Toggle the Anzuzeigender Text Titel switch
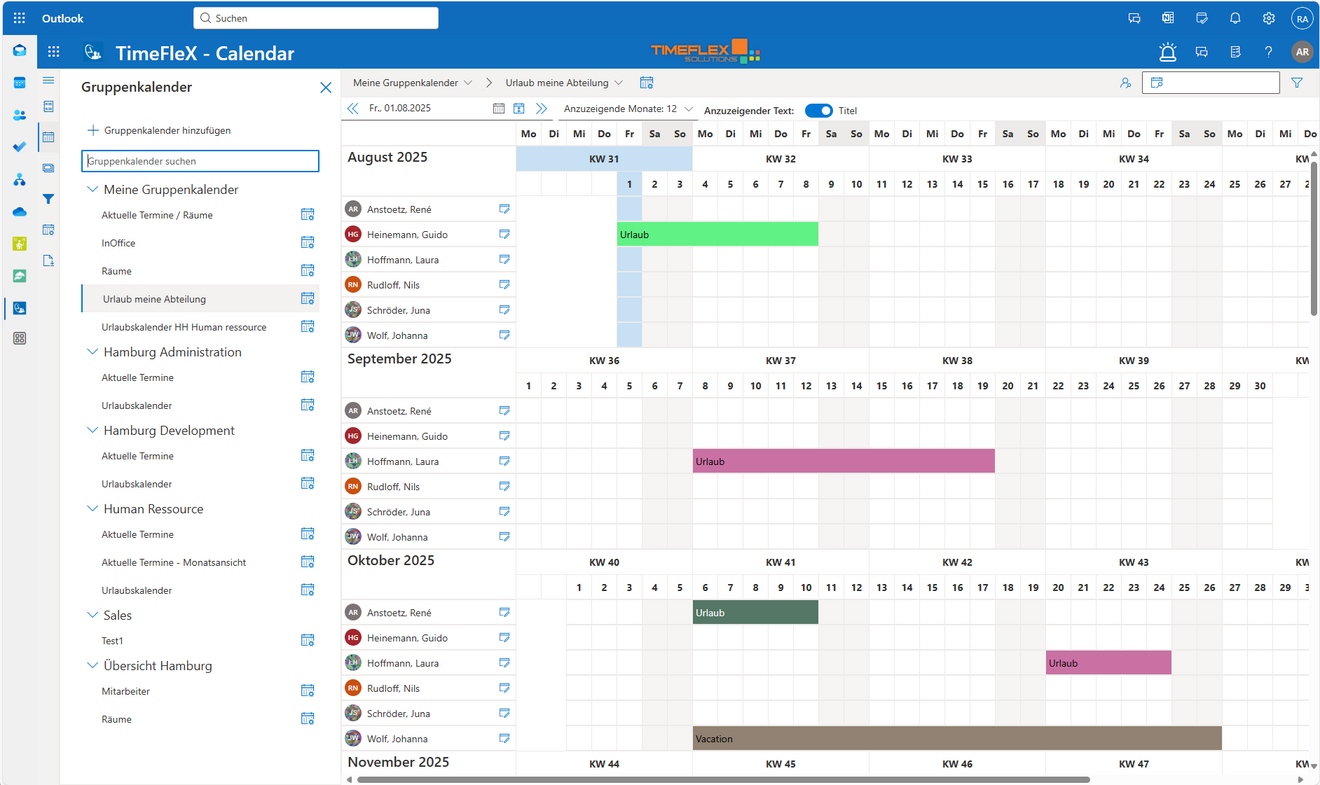 (819, 110)
